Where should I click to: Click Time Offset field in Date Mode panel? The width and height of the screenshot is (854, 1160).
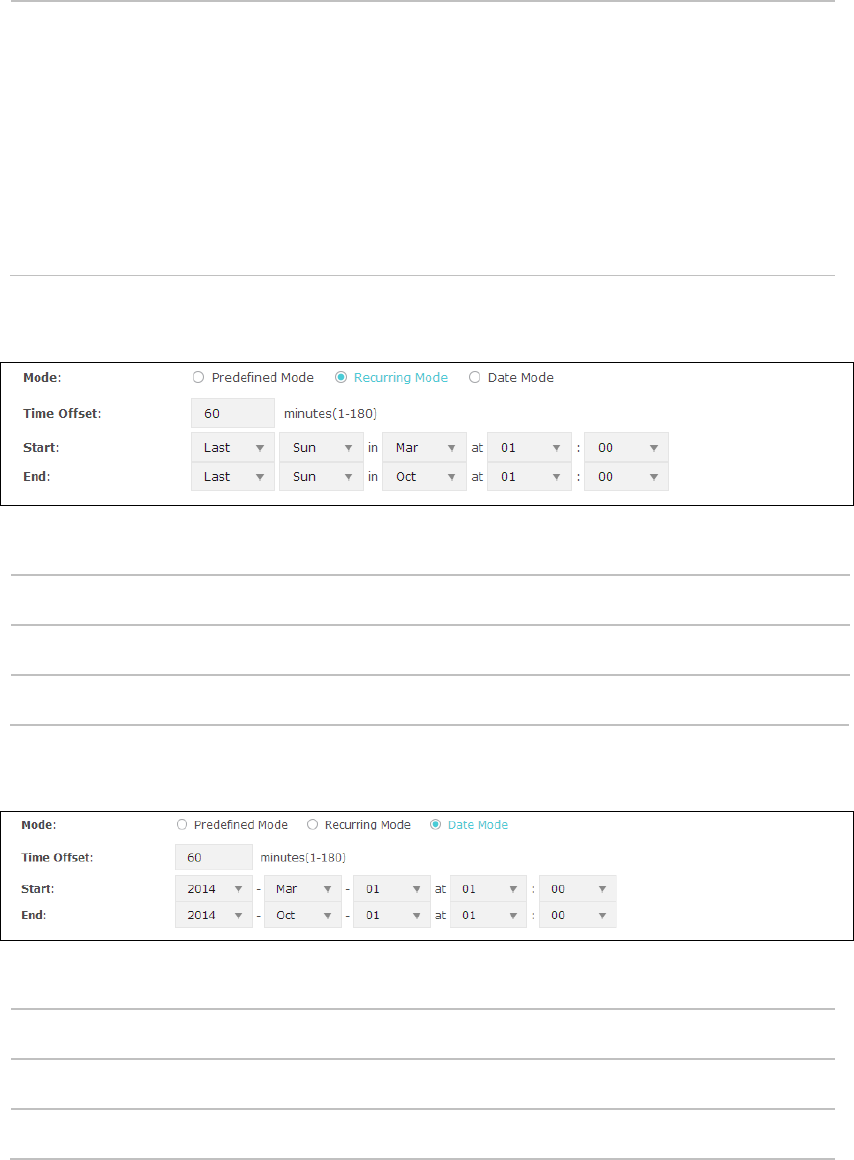tap(214, 857)
